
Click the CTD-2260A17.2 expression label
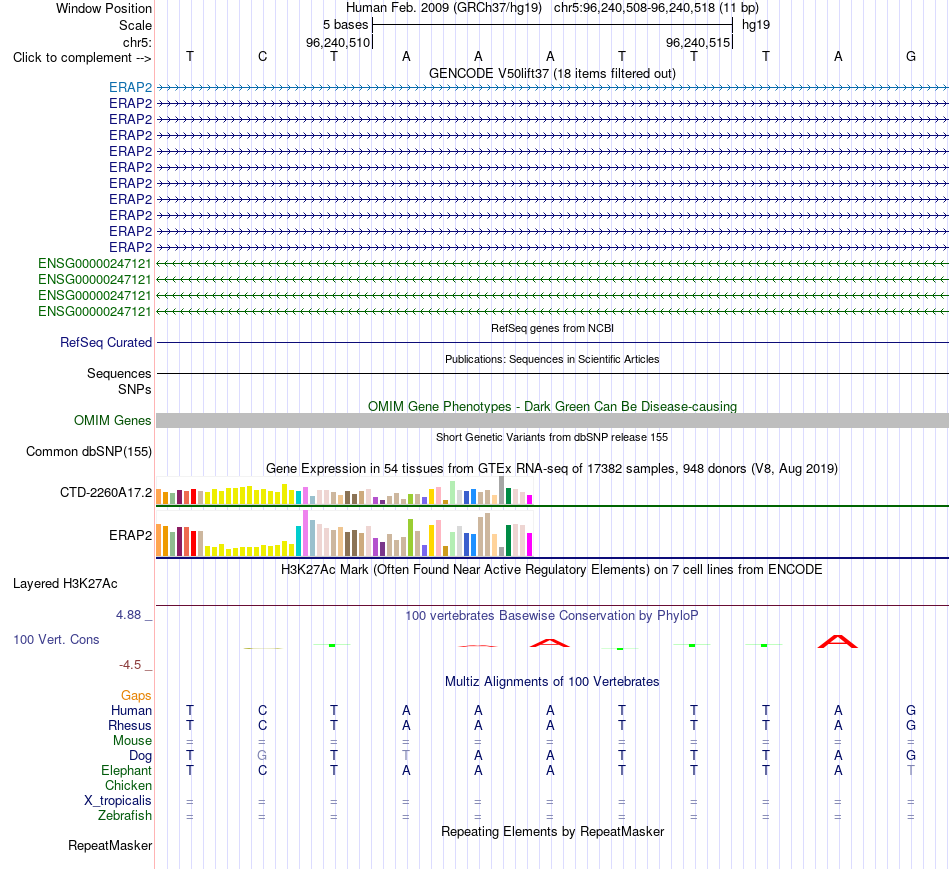tap(106, 493)
